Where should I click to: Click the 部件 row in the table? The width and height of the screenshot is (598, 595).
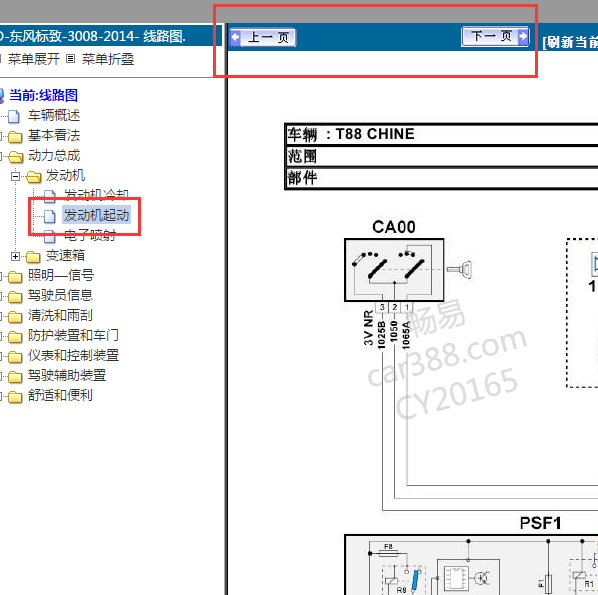pos(442,178)
